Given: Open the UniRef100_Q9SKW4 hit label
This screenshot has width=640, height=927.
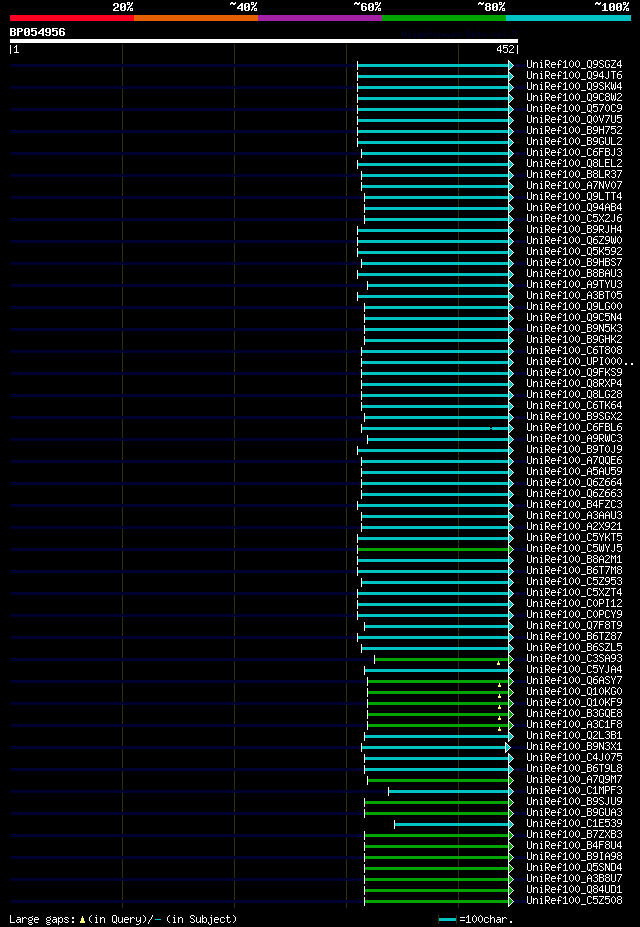Looking at the screenshot, I should pyautogui.click(x=574, y=86).
